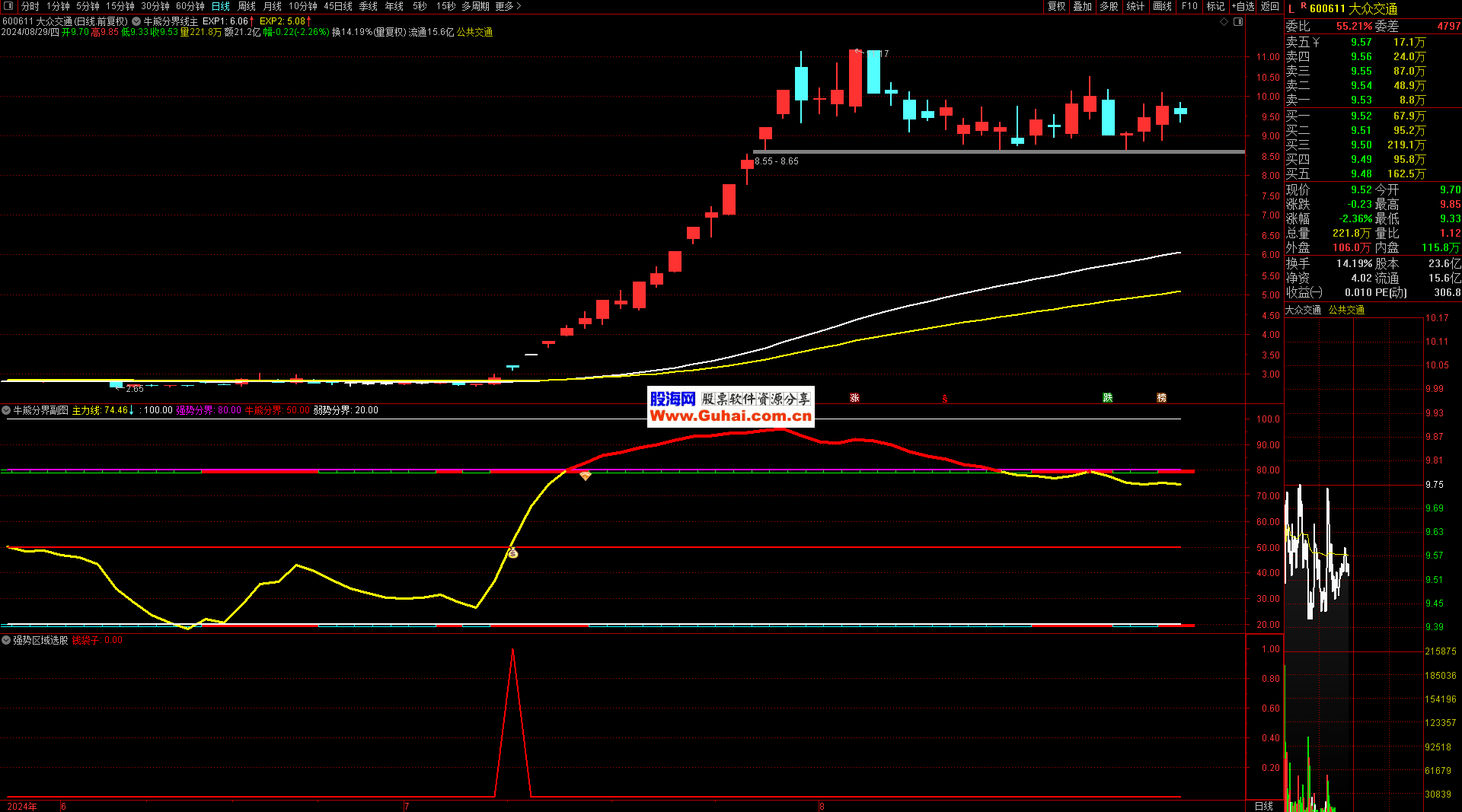The image size is (1462, 812).
Task: Switch to 周线 period
Action: pos(247,6)
